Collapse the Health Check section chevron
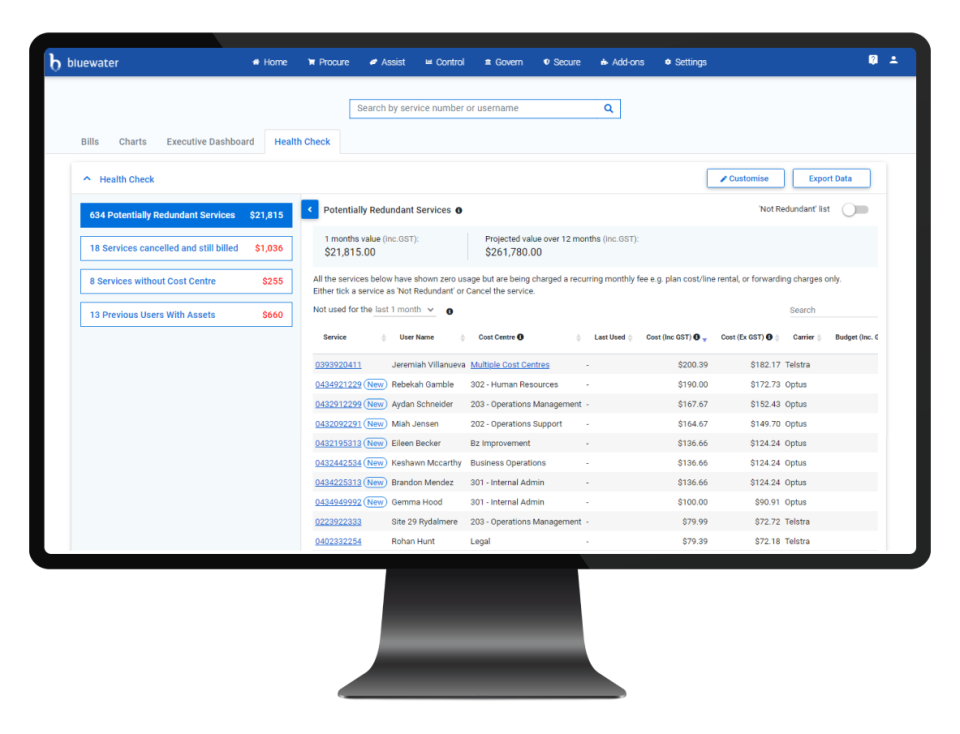 pyautogui.click(x=87, y=179)
